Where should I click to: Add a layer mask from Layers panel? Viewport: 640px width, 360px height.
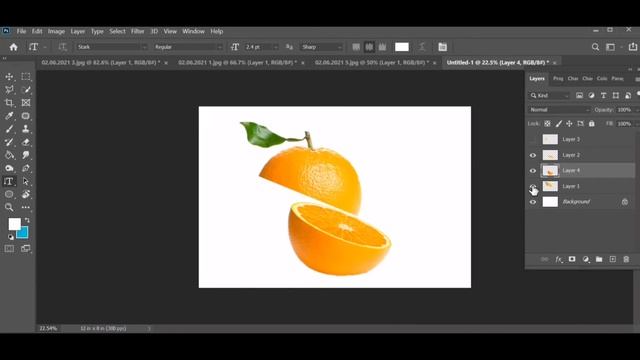[572, 259]
